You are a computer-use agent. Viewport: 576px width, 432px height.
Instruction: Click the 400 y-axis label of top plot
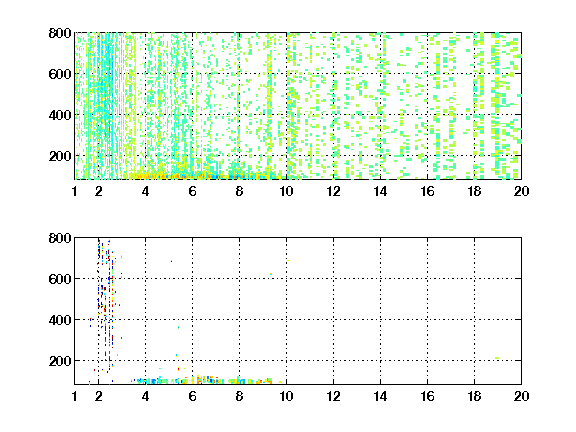[x=60, y=115]
